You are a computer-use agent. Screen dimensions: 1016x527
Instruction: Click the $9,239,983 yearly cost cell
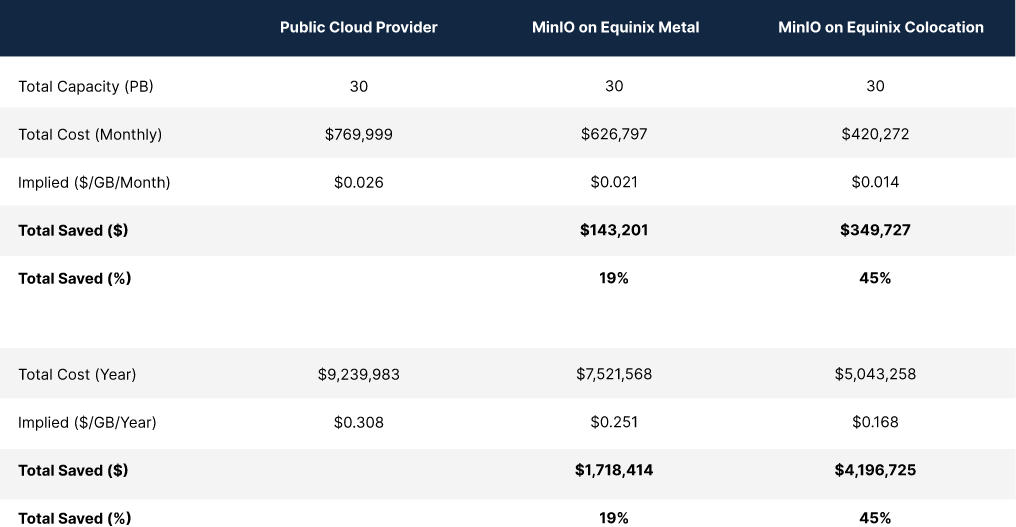358,374
